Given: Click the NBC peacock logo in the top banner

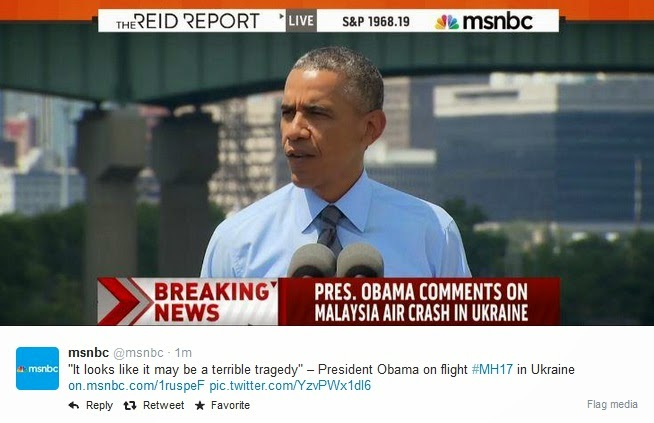Looking at the screenshot, I should click(x=447, y=22).
